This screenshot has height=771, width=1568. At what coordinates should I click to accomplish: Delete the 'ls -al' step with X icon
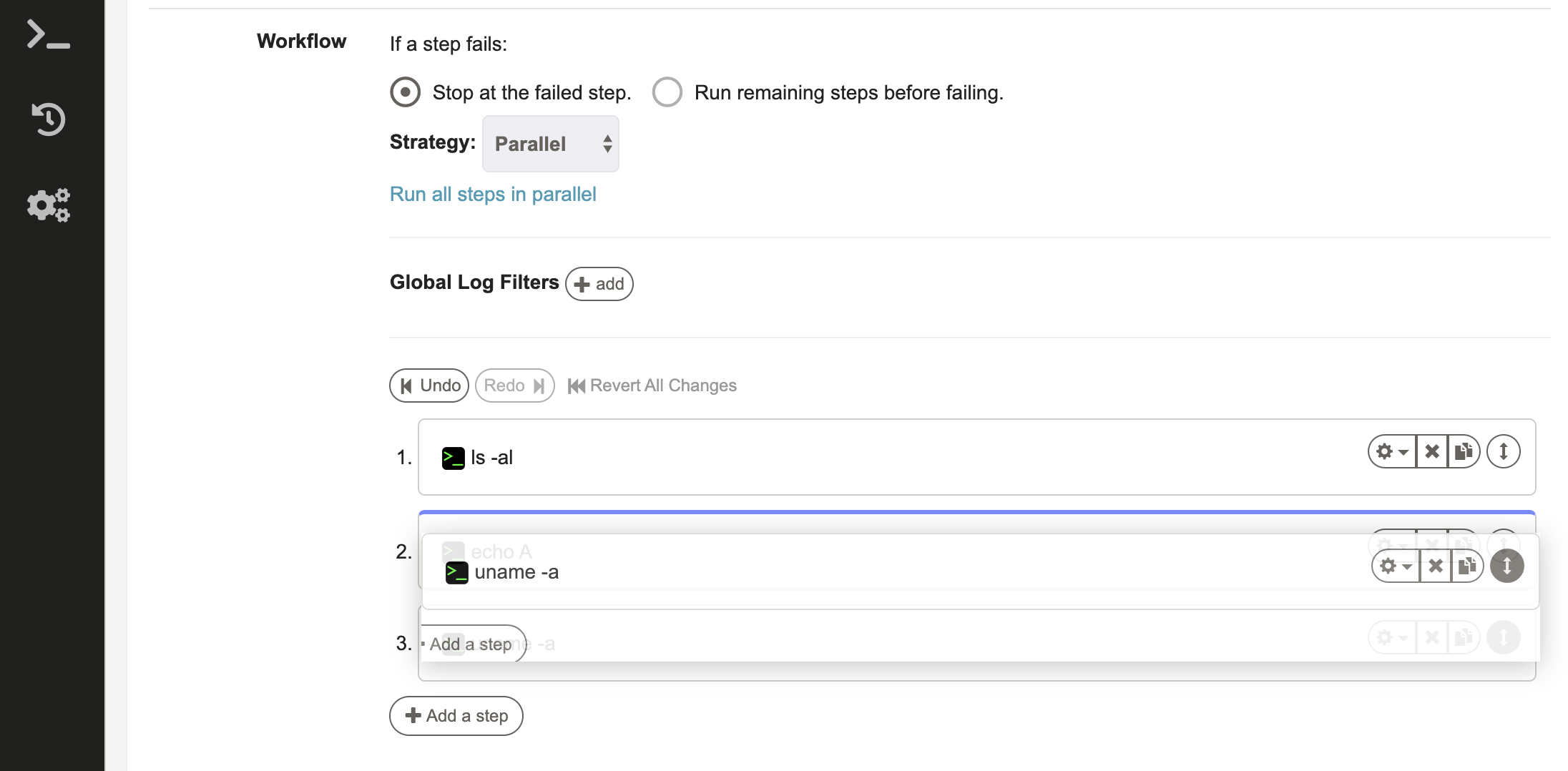click(1432, 451)
